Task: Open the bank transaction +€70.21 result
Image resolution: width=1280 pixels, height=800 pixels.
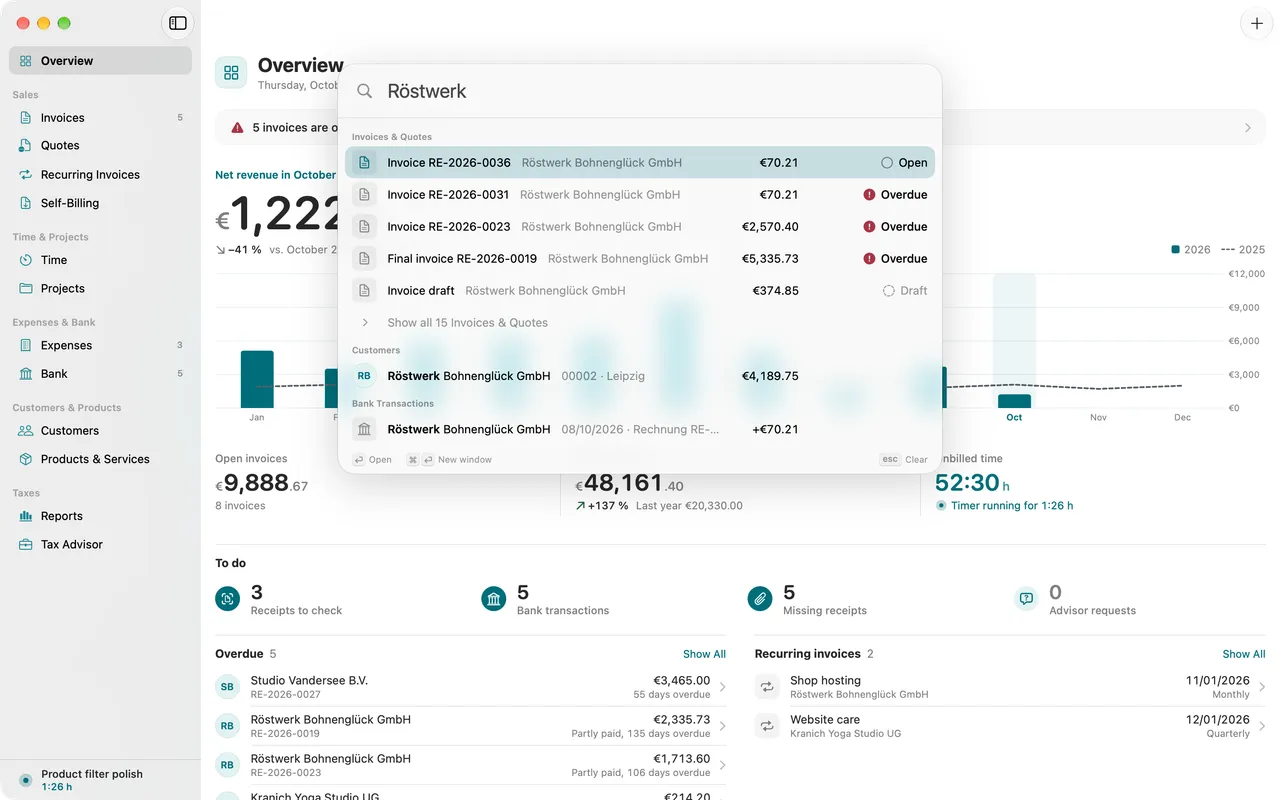Action: click(x=640, y=429)
